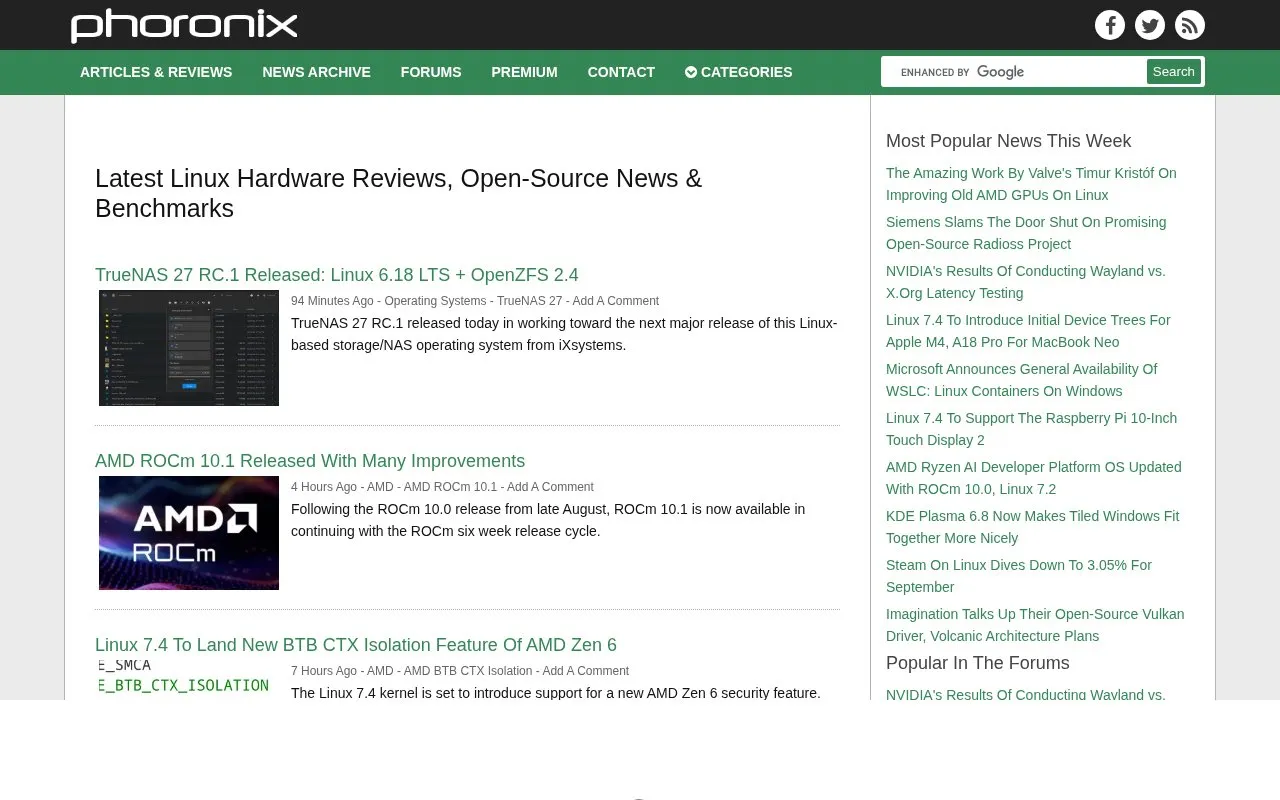Open Valve's Timur Kristóf AMD GPUs article
This screenshot has height=800, width=1280.
pyautogui.click(x=1031, y=184)
